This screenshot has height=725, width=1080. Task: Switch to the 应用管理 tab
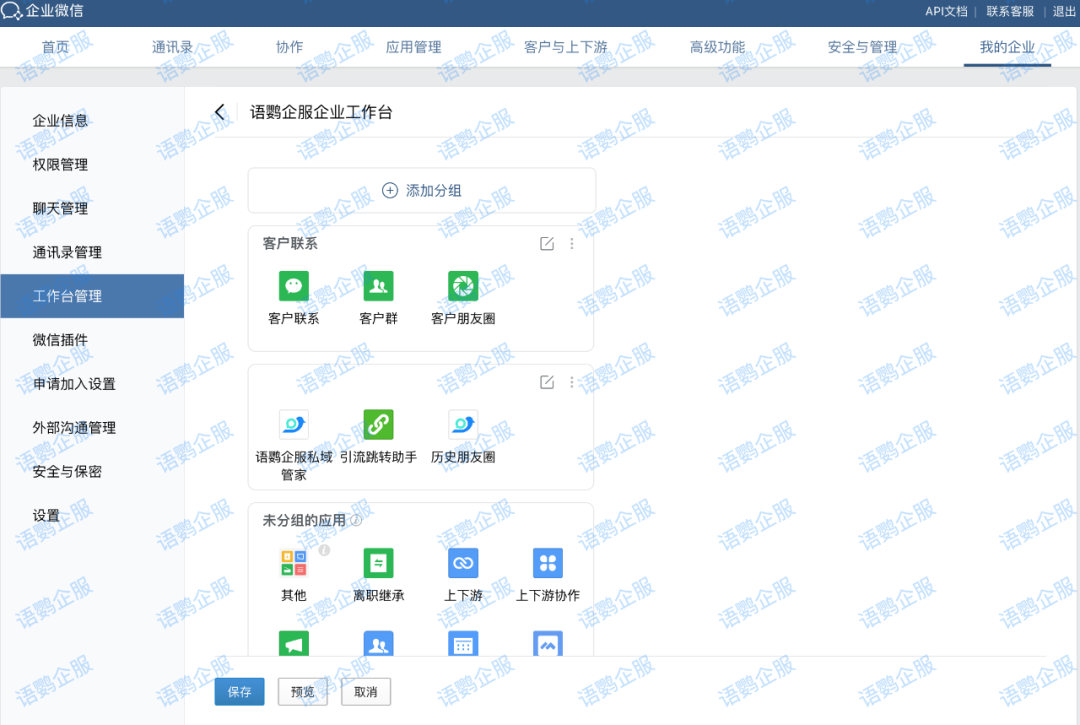coord(413,47)
